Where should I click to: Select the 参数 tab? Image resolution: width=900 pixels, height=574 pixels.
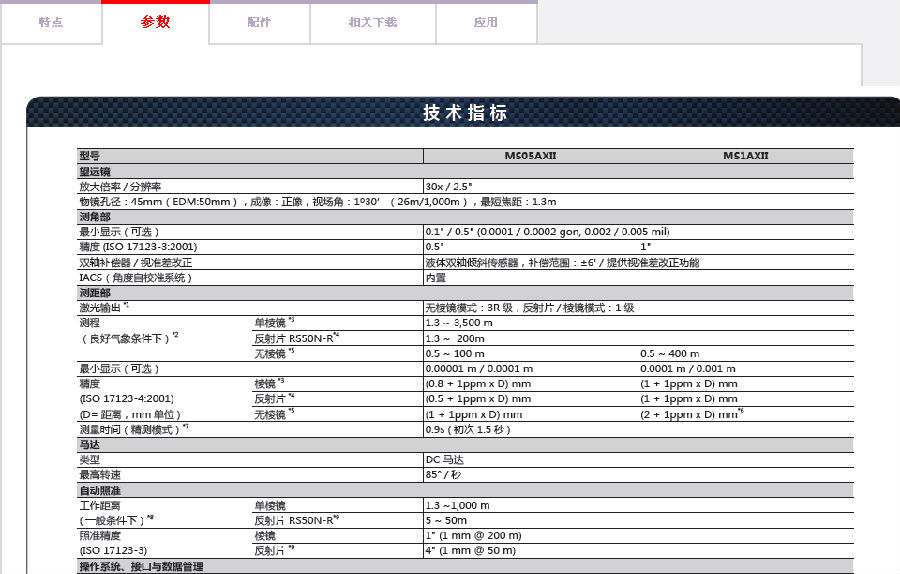click(x=156, y=22)
